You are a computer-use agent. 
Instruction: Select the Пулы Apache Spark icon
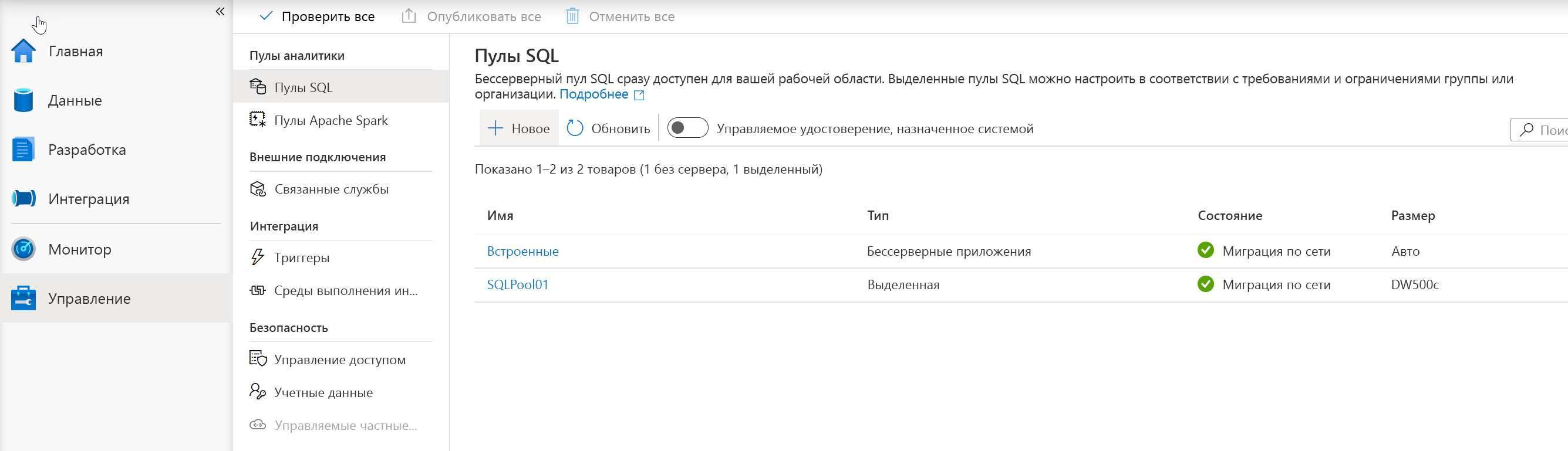click(x=258, y=119)
